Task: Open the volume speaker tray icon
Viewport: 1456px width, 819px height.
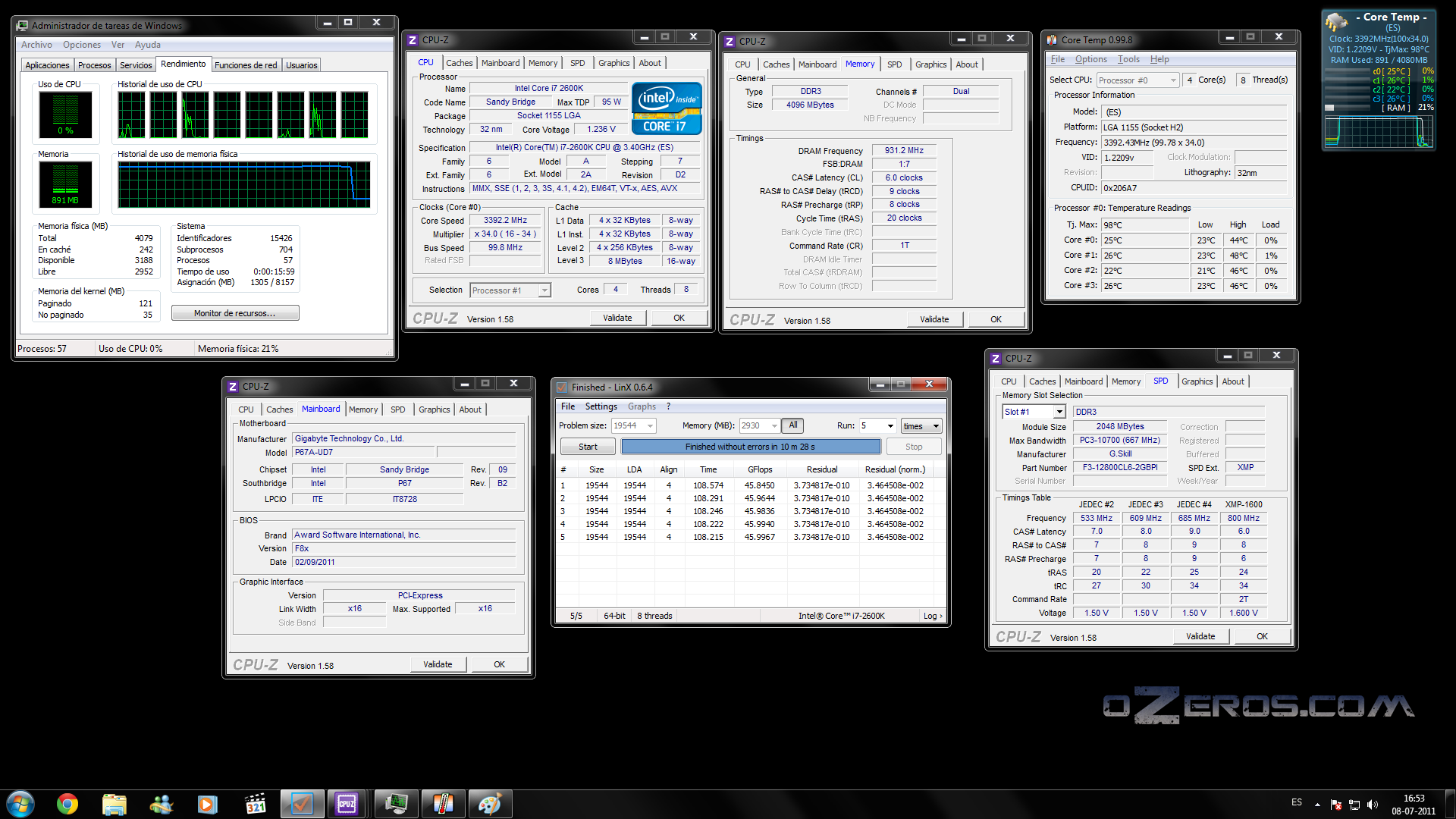Action: pos(1372,805)
